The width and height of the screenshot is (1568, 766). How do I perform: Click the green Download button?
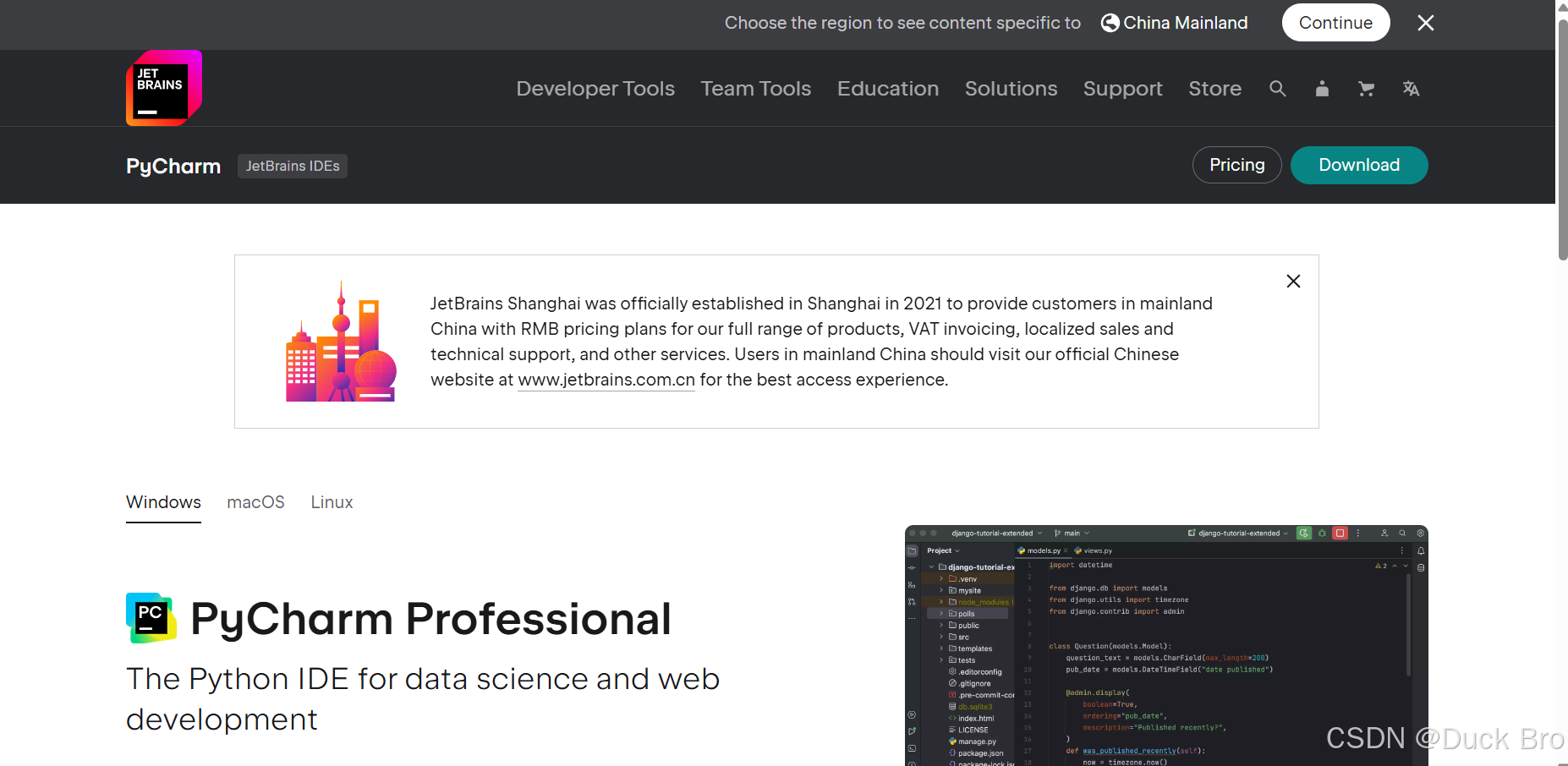pyautogui.click(x=1359, y=165)
